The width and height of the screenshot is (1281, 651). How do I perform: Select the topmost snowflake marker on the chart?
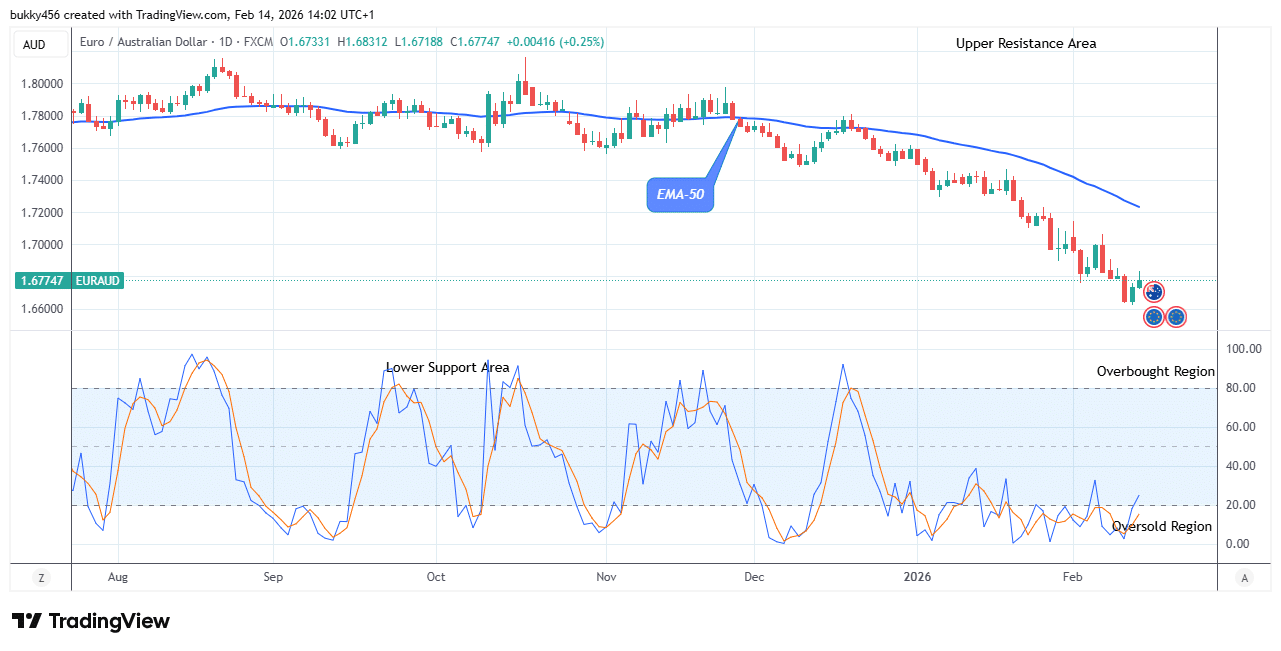pos(1154,292)
